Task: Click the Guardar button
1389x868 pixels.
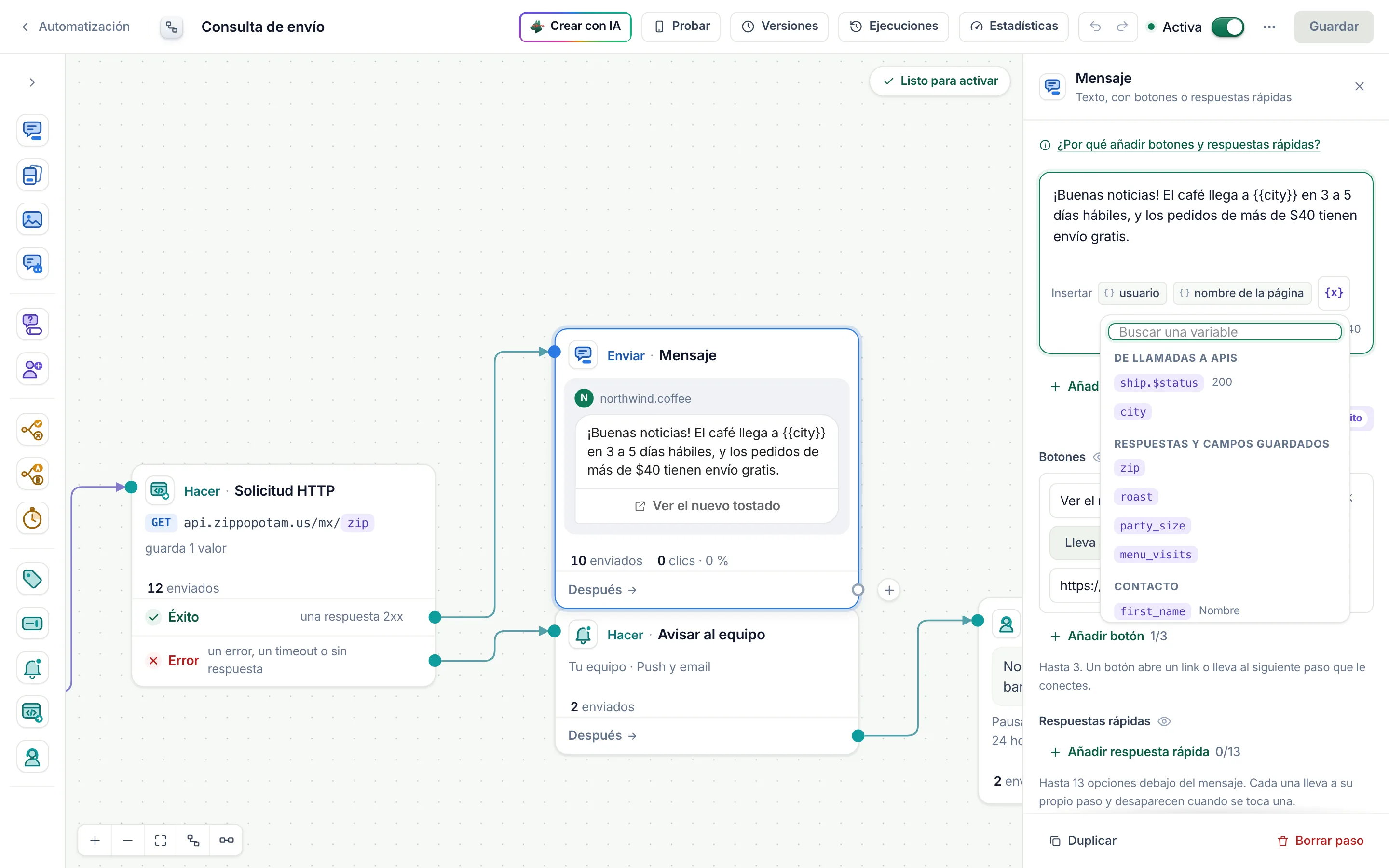Action: click(x=1334, y=27)
